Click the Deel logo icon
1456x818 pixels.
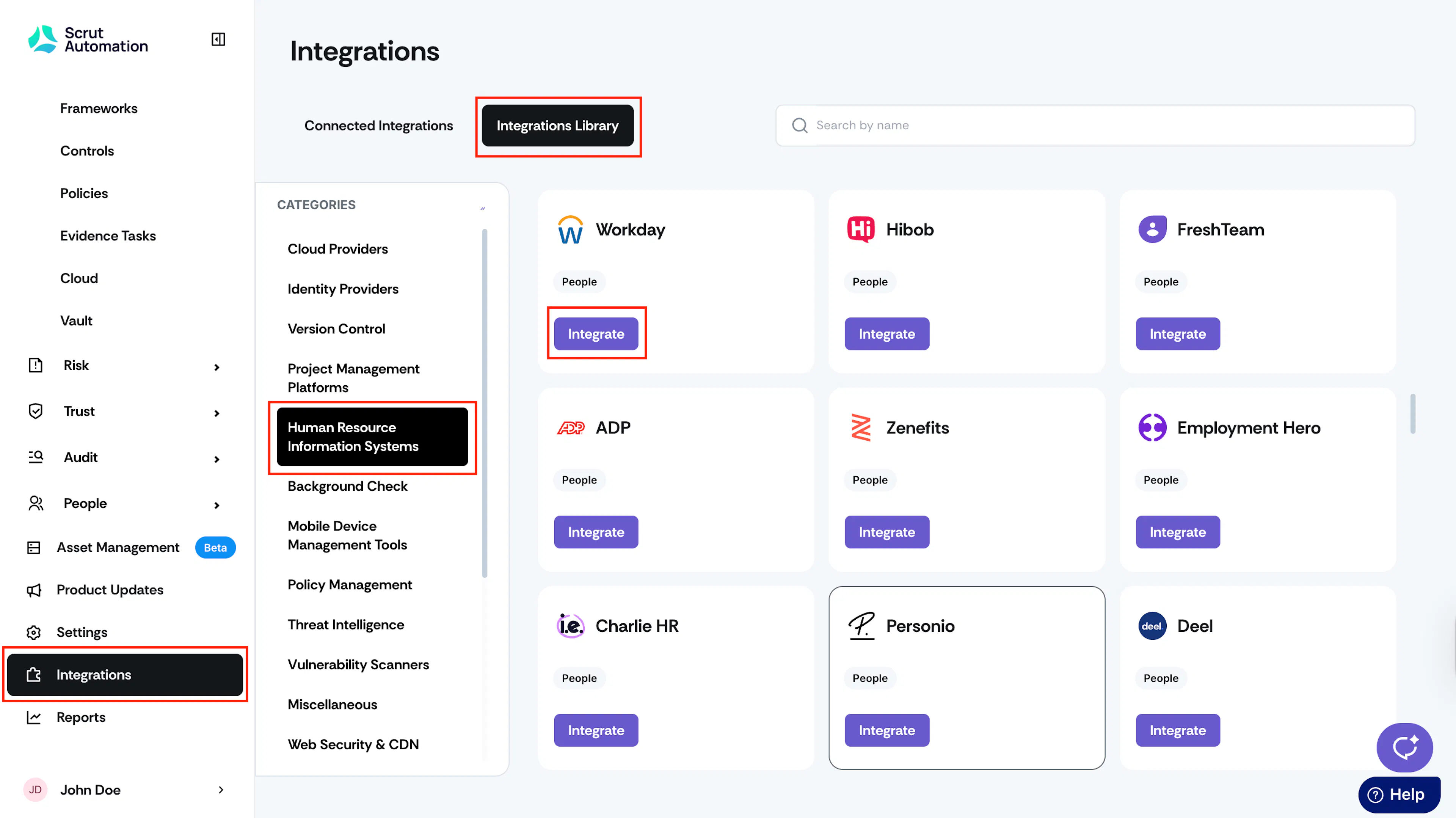1152,626
